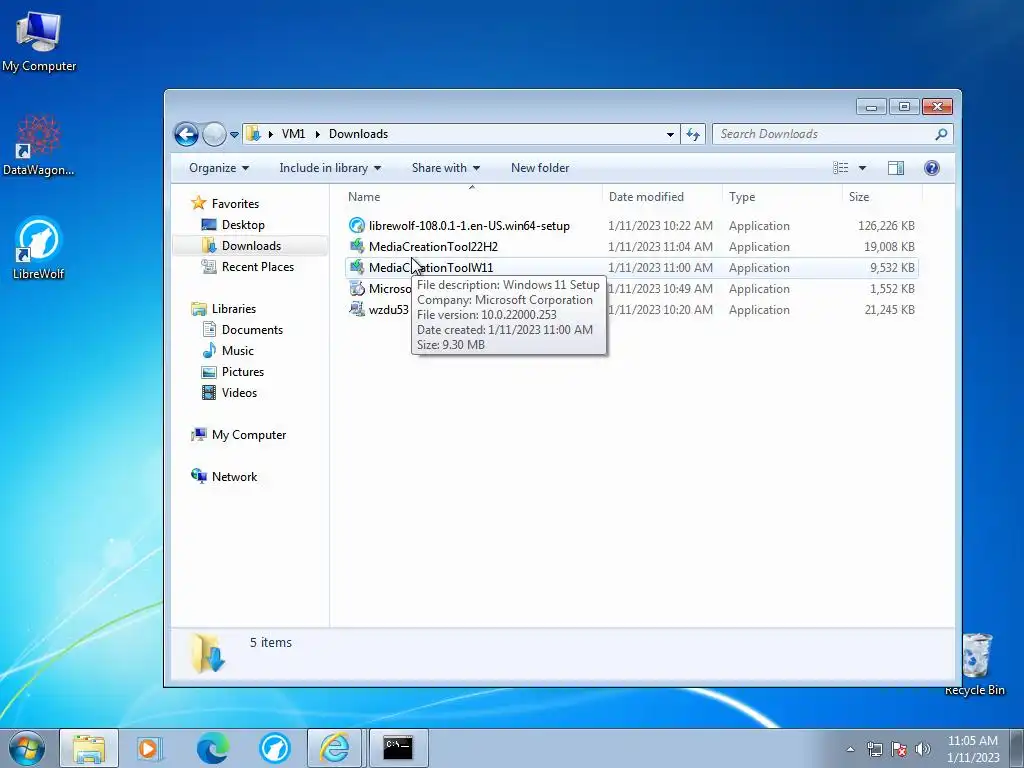This screenshot has width=1024, height=768.
Task: Click Windows Explorer on the taskbar
Action: (x=89, y=748)
